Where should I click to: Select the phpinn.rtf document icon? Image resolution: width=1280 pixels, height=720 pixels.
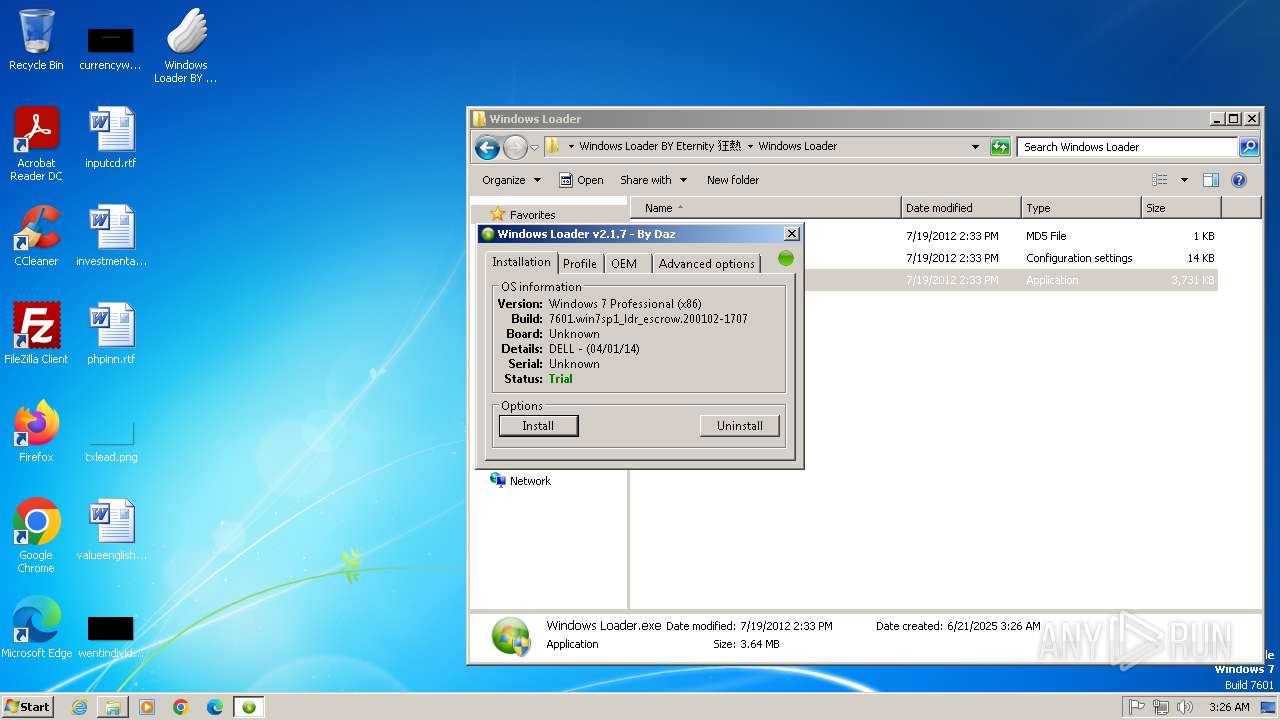point(111,334)
